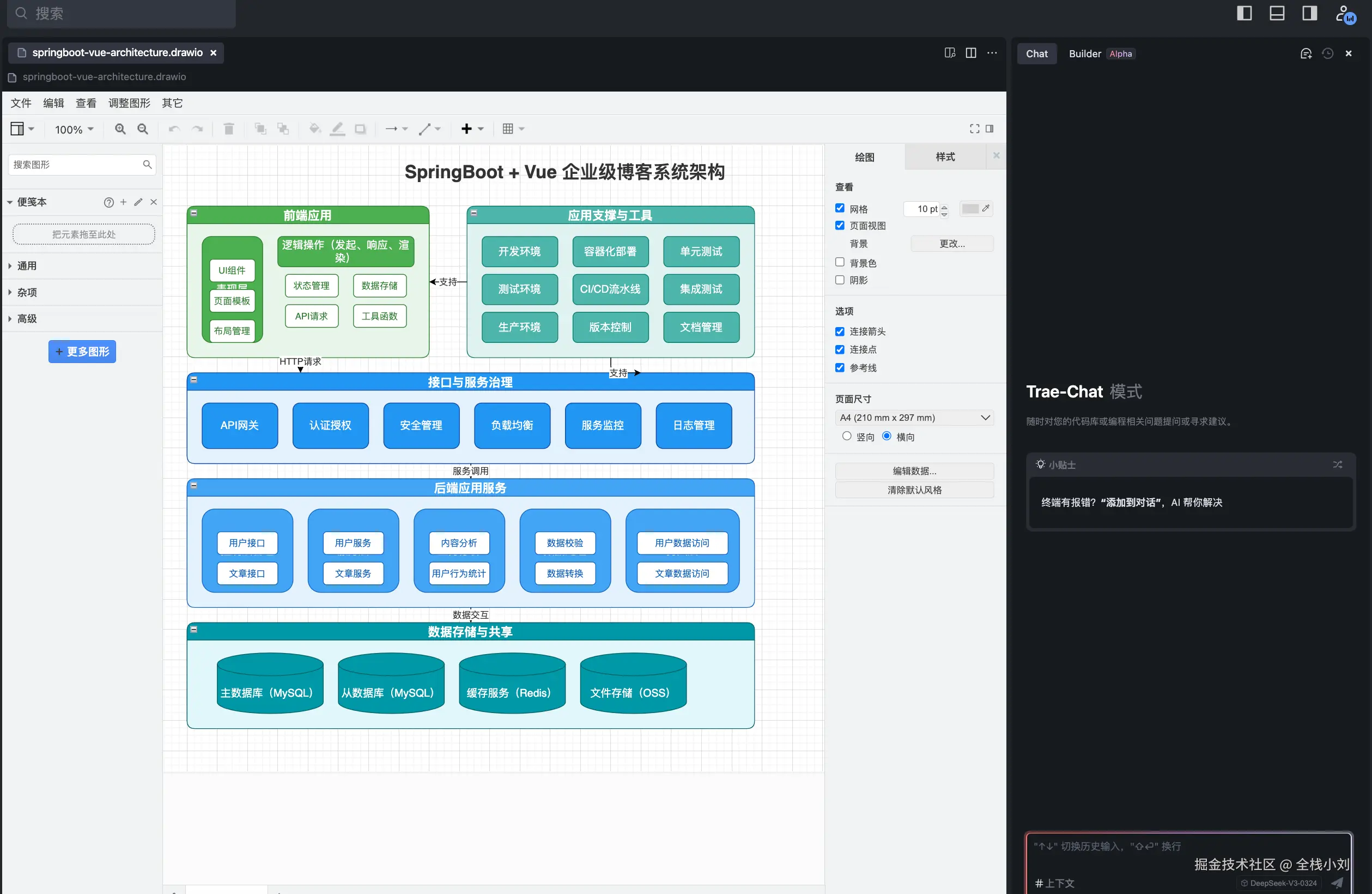Switch to the 样式 tab
Screen dimensions: 1372x894
point(945,157)
